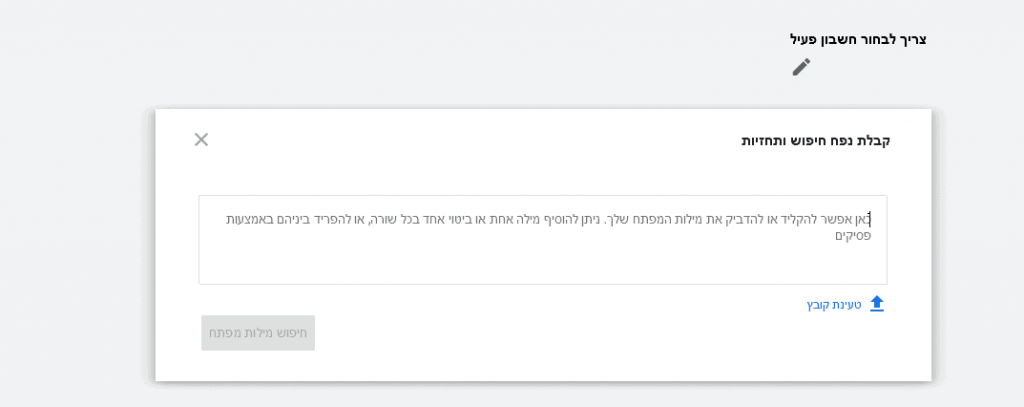Start the keyword search with the grey button

click(258, 333)
